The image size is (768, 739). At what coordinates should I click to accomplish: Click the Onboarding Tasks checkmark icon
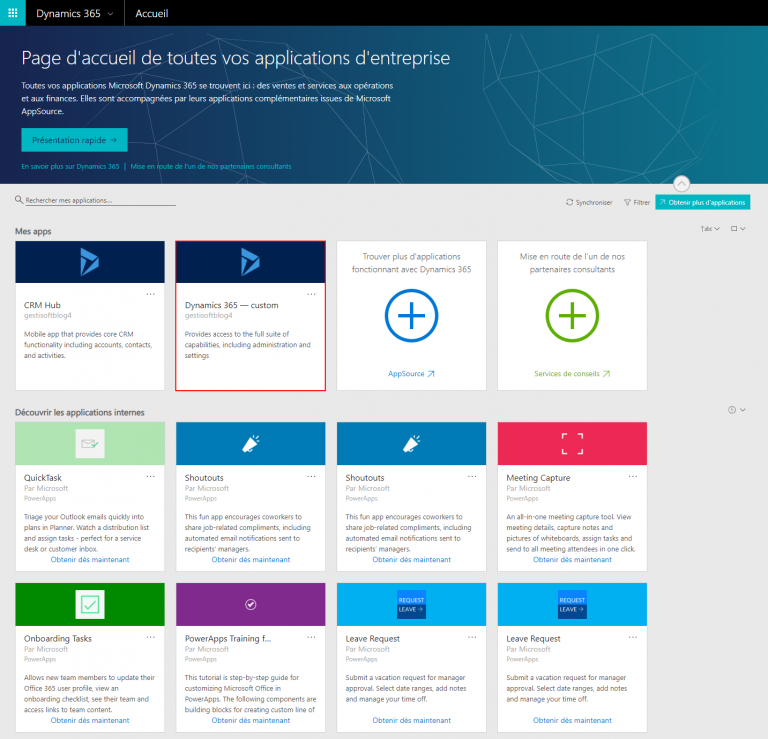[90, 604]
